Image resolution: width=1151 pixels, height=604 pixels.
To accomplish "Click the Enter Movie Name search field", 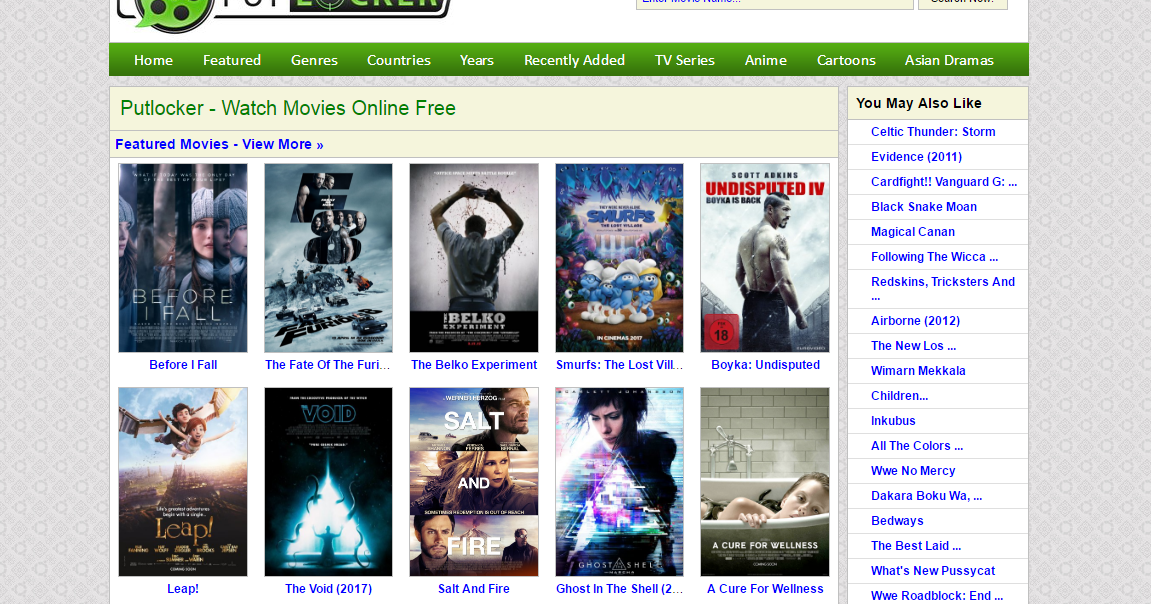I will click(x=774, y=4).
